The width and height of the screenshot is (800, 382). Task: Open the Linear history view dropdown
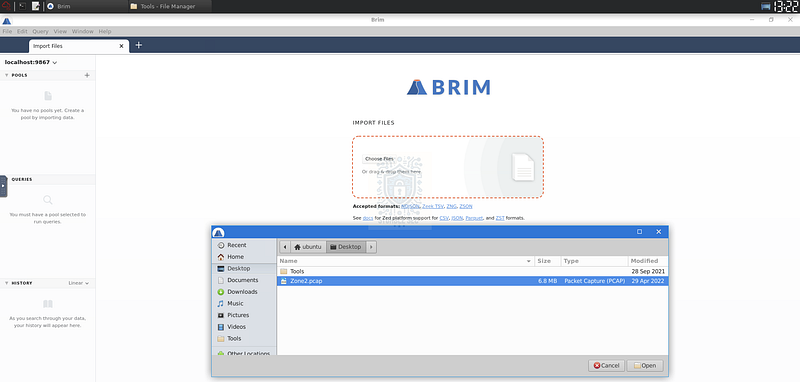79,283
